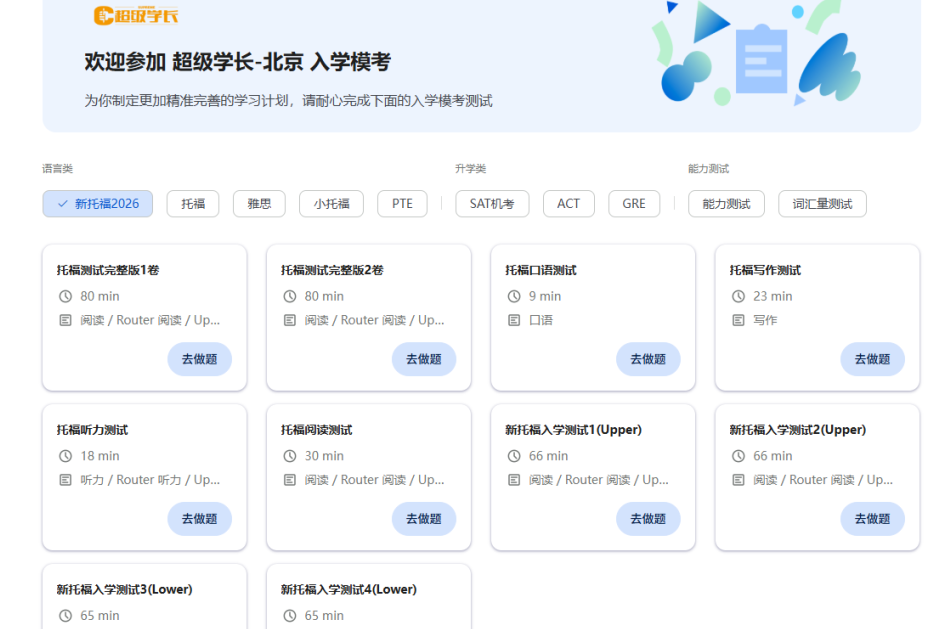Click the clock icon in 托福测试完整版2卷 card
944x629 pixels.
pos(290,296)
